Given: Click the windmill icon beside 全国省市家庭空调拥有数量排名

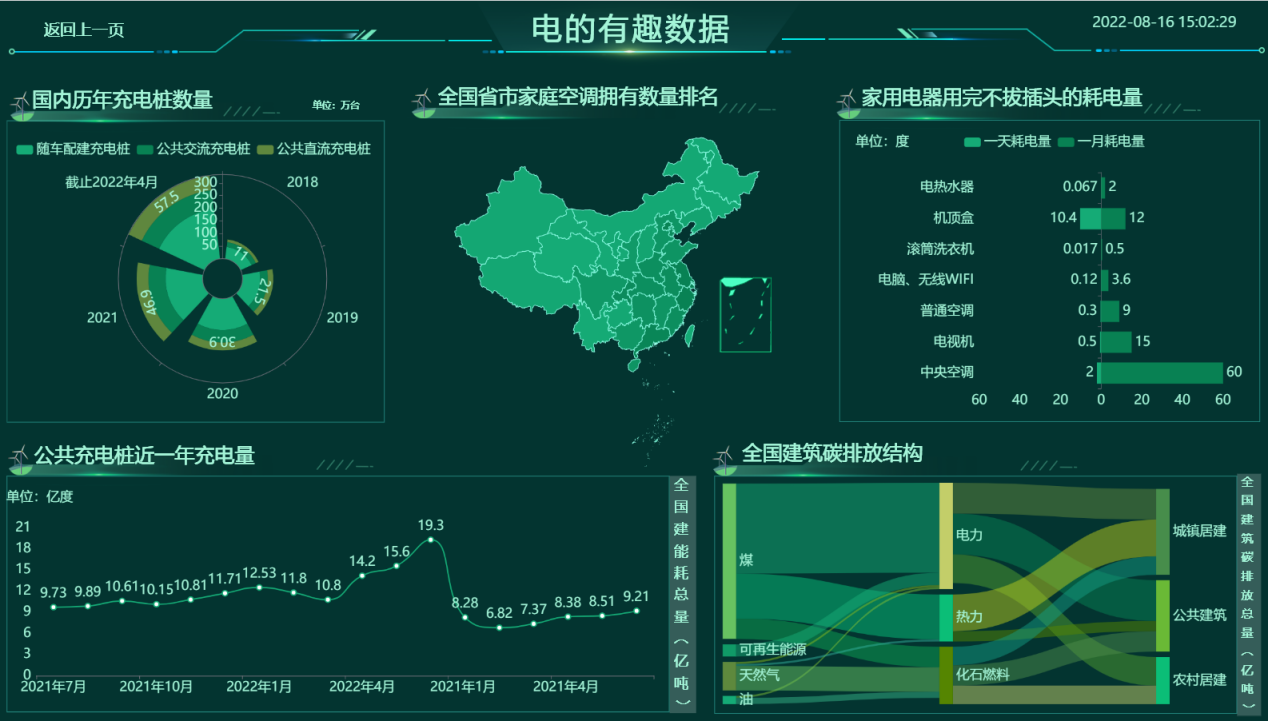Looking at the screenshot, I should [425, 96].
